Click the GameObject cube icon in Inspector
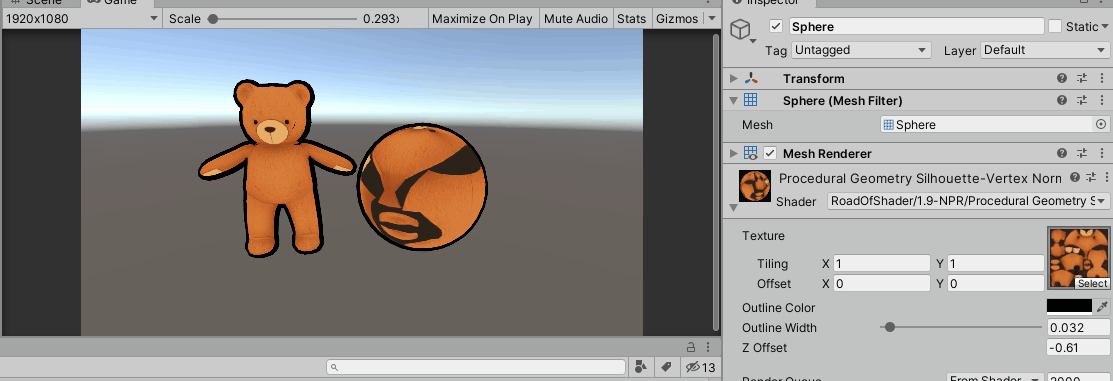1113x381 pixels. point(740,29)
